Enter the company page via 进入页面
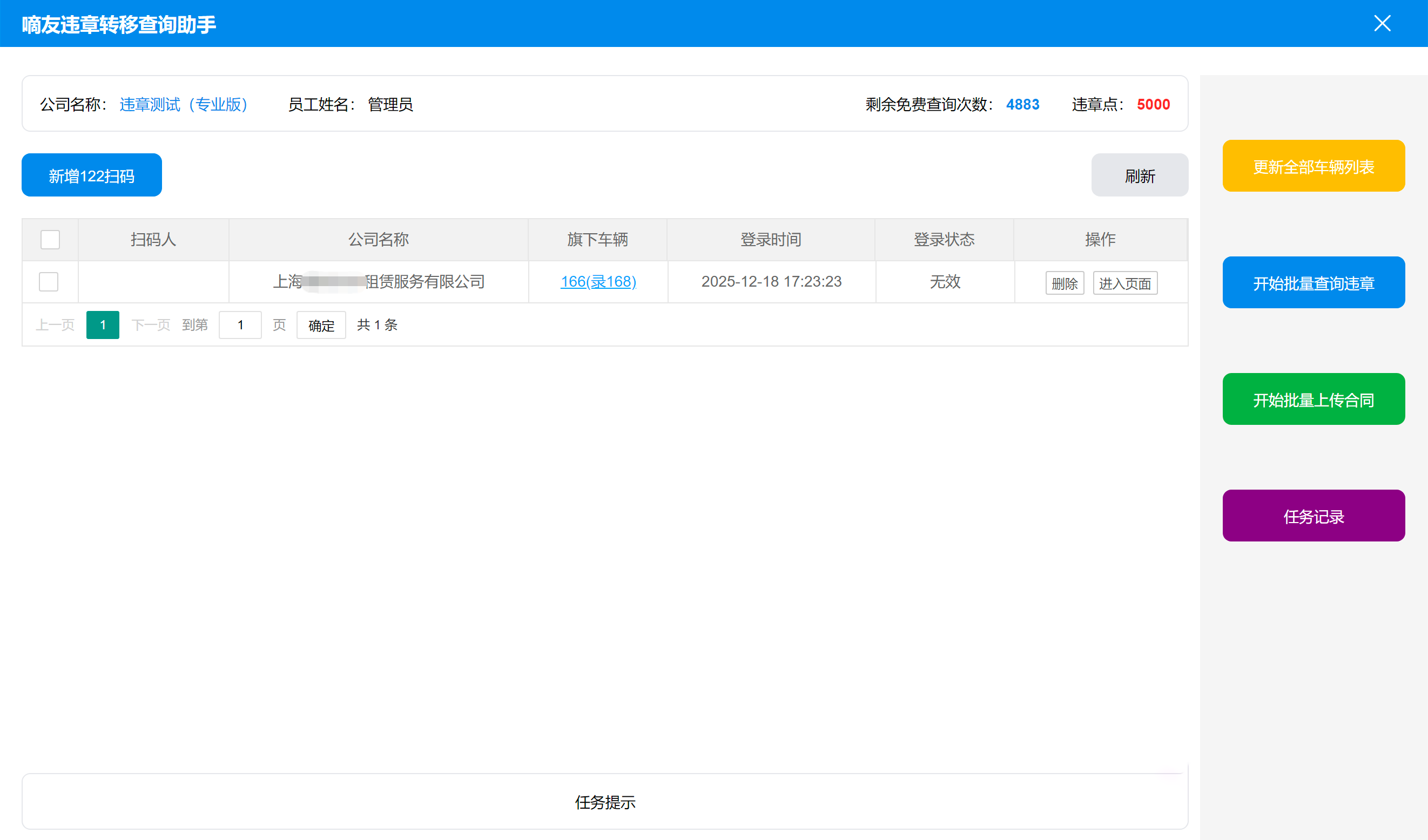1428x840 pixels. pos(1125,283)
